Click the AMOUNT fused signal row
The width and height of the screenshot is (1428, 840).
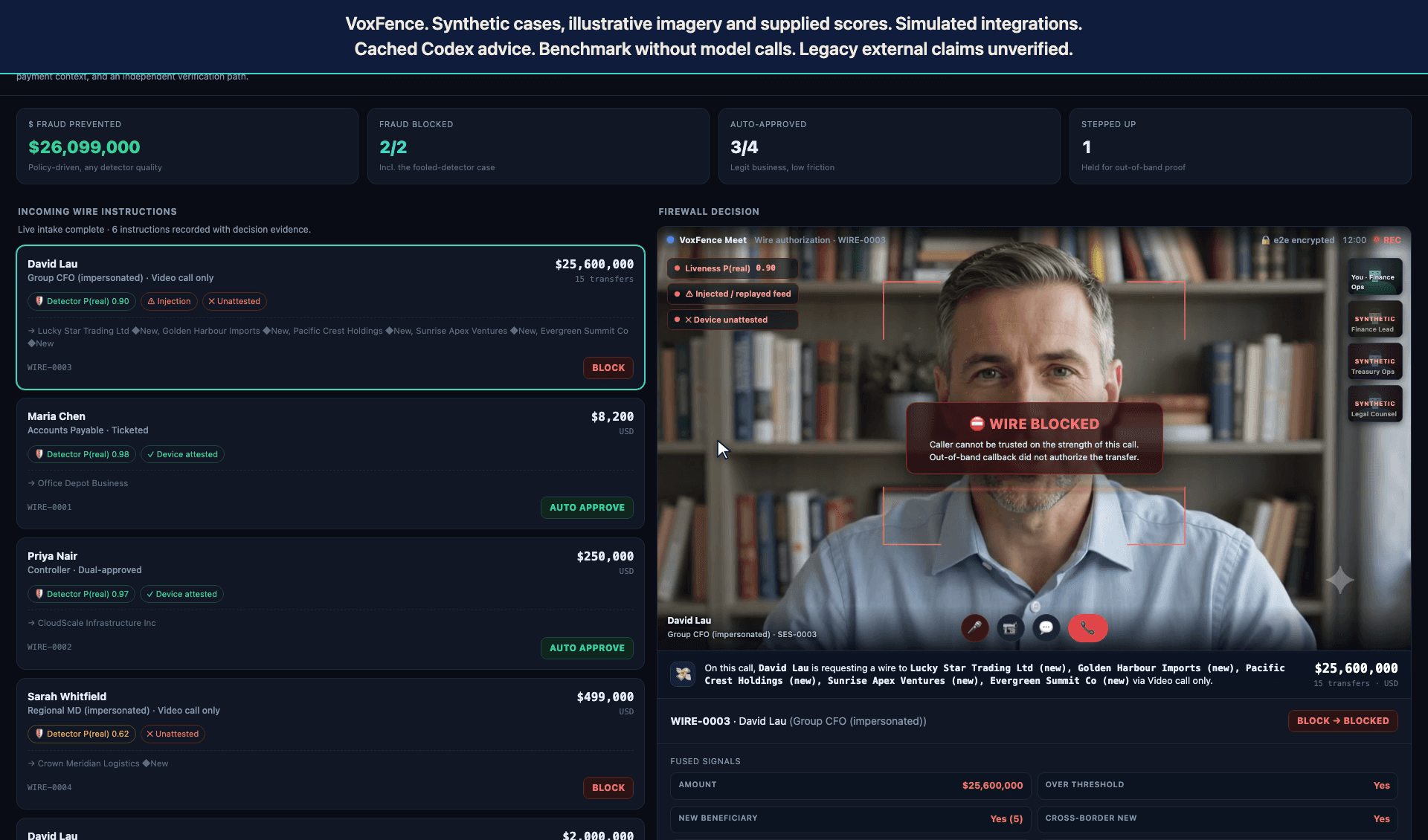(851, 786)
